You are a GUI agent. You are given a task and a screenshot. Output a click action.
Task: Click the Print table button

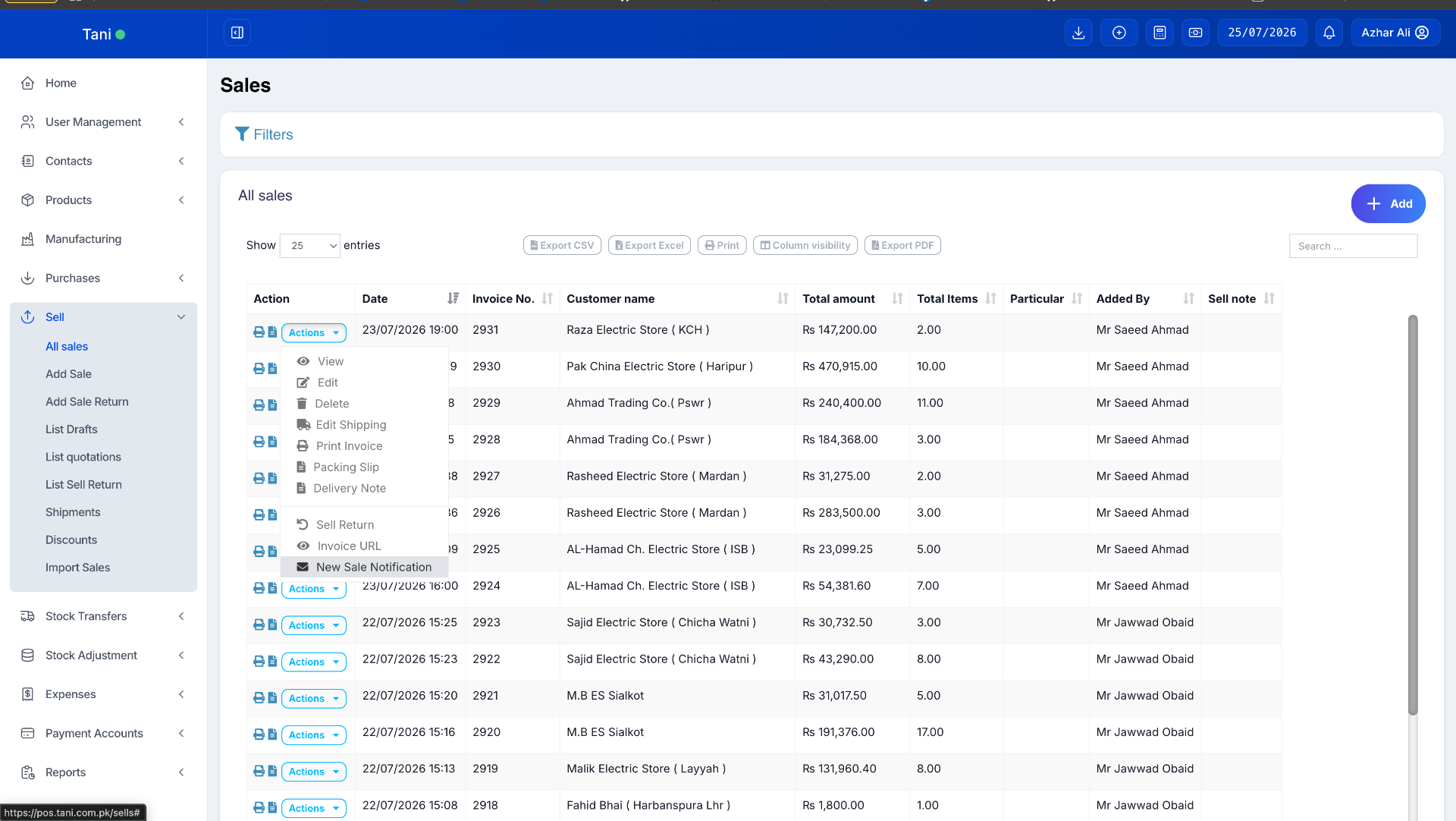(x=722, y=245)
